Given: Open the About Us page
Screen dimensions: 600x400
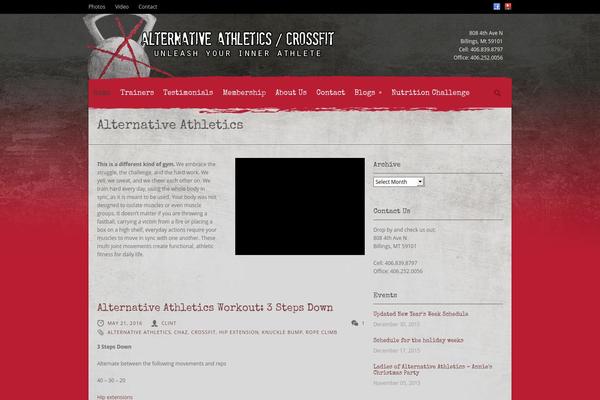Looking at the screenshot, I should (x=291, y=93).
